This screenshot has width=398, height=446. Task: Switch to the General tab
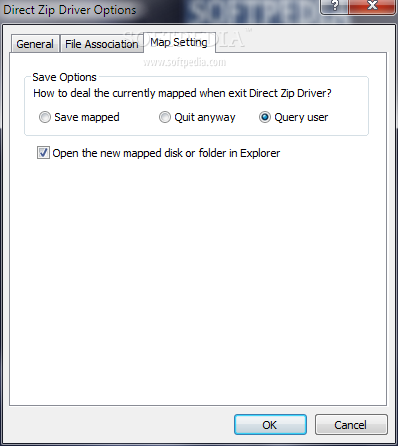35,44
